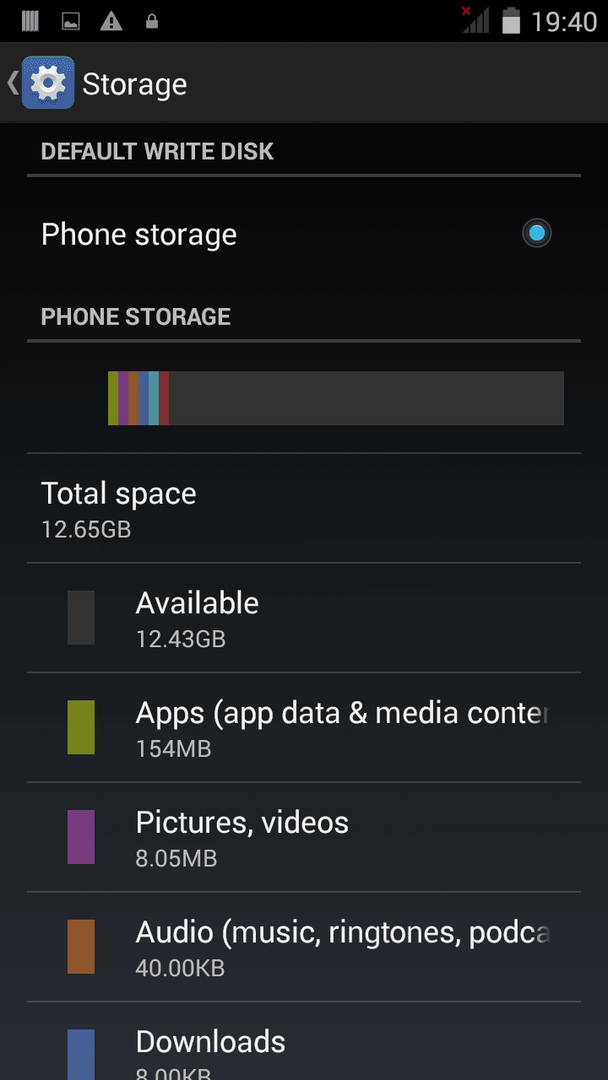Tap the picture notification icon in status bar
This screenshot has height=1080, width=608.
coord(70,21)
